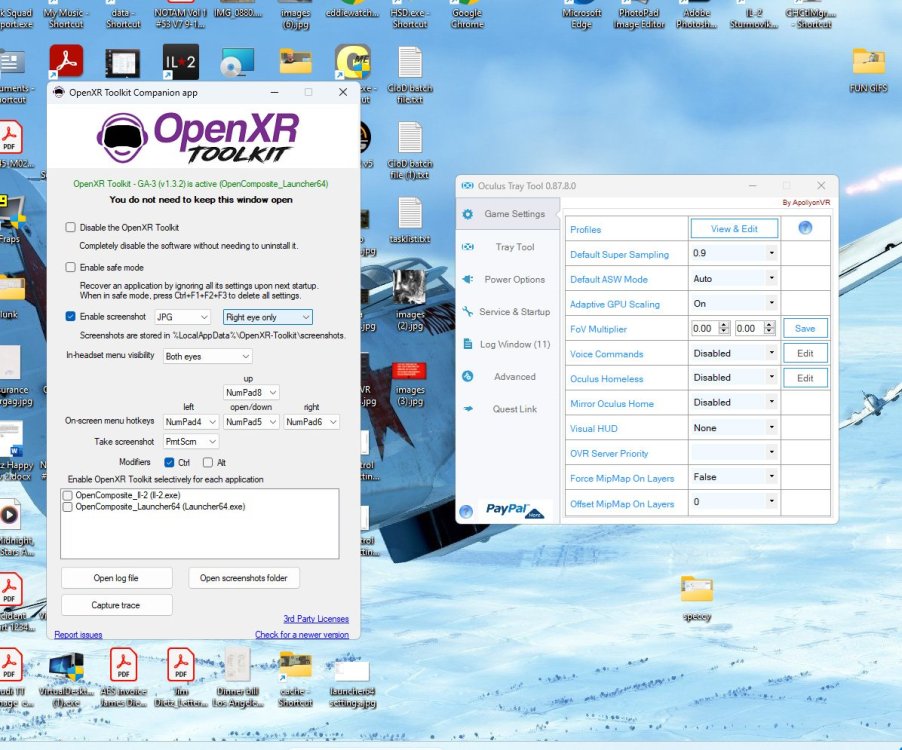Follow the Check for a newer version link
The image size is (902, 750).
pyautogui.click(x=301, y=635)
